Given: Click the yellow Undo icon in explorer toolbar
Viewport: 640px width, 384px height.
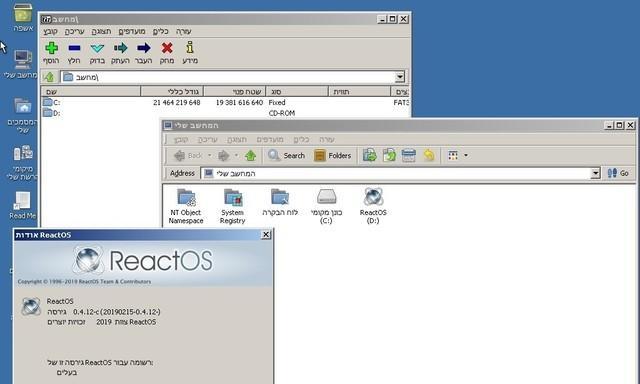Looking at the screenshot, I should (429, 155).
